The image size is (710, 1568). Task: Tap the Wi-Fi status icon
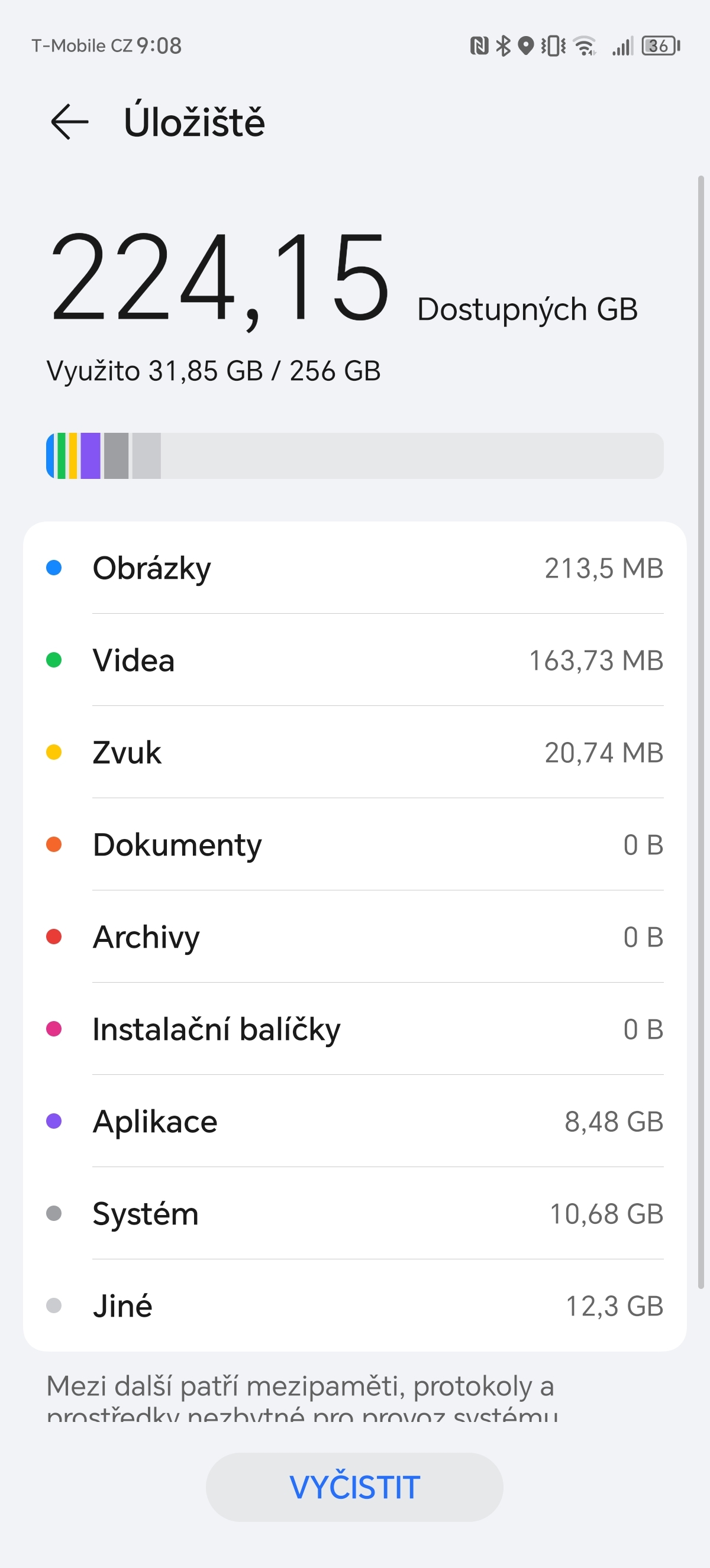pos(585,46)
